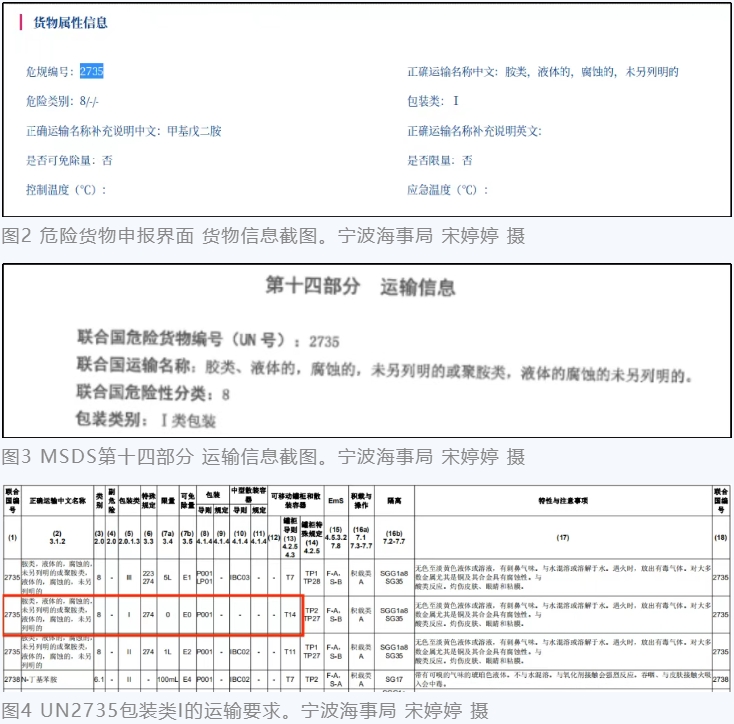The image size is (734, 724).
Task: Click the 图3 MSDS第十四部分 caption
Action: [x=262, y=457]
